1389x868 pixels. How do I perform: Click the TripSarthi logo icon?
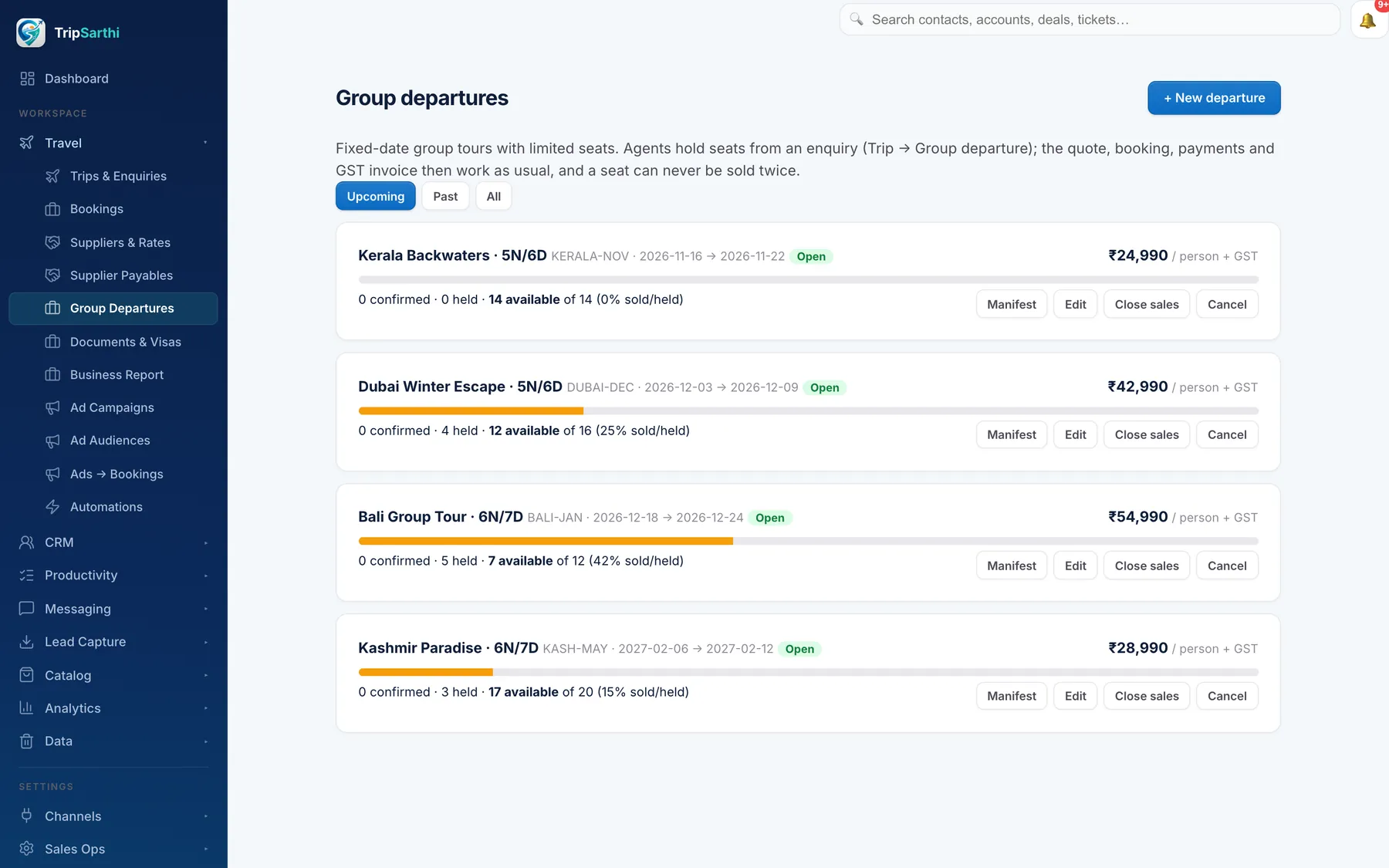[x=31, y=32]
